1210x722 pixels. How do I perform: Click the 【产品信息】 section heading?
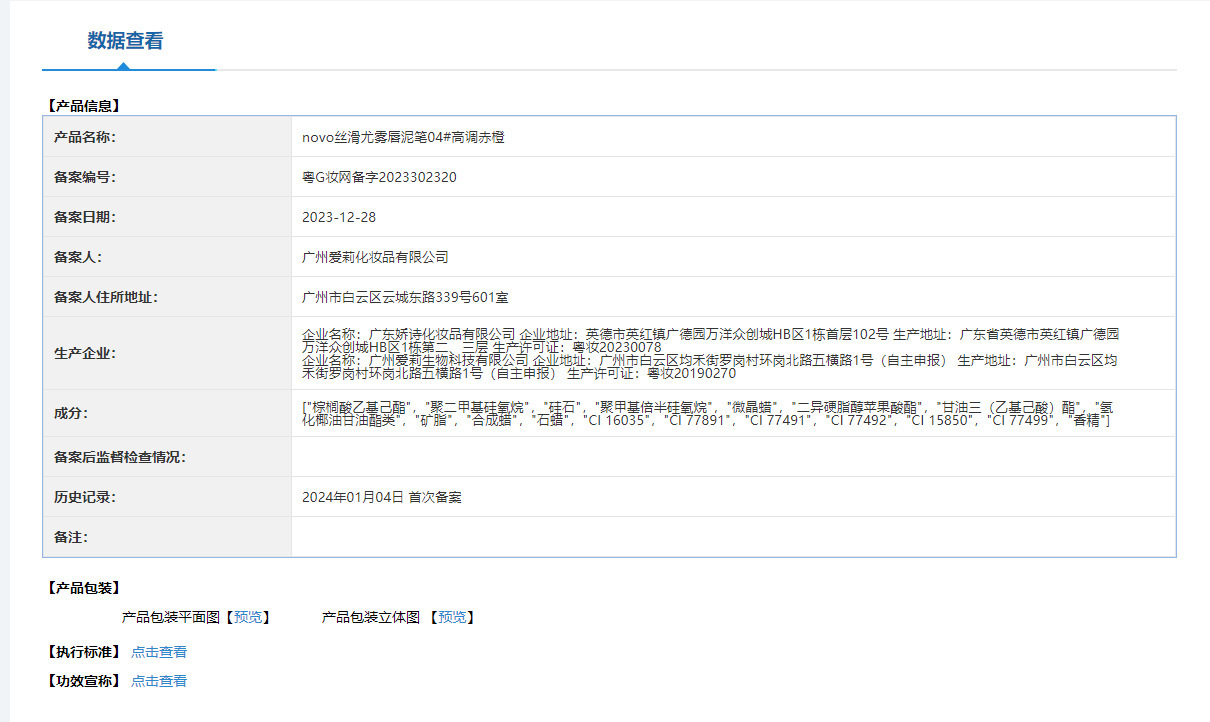[x=83, y=105]
